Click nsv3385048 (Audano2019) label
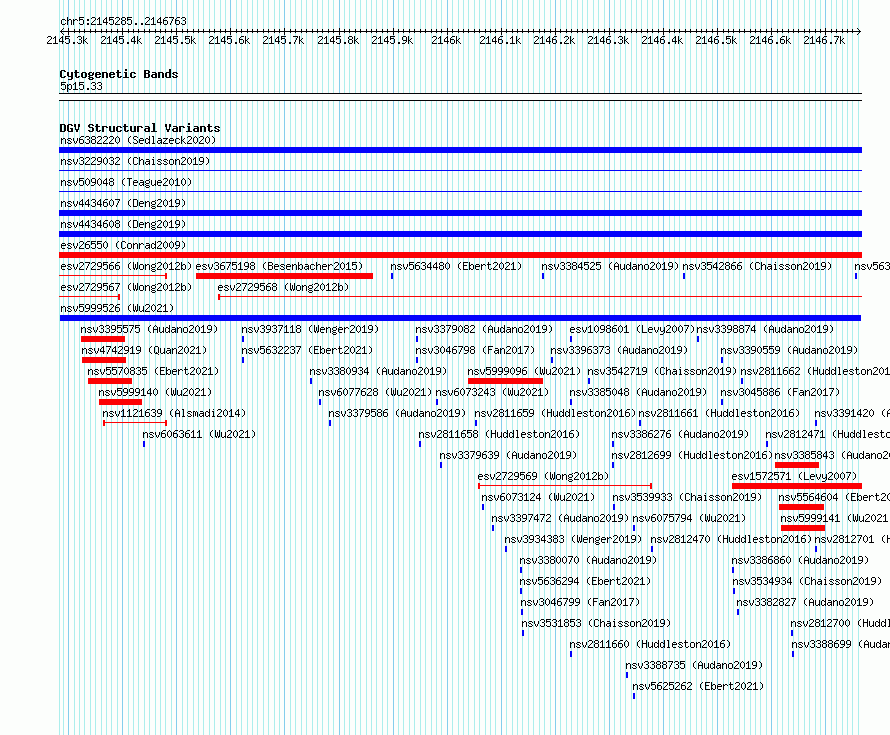This screenshot has height=735, width=890. (x=639, y=392)
